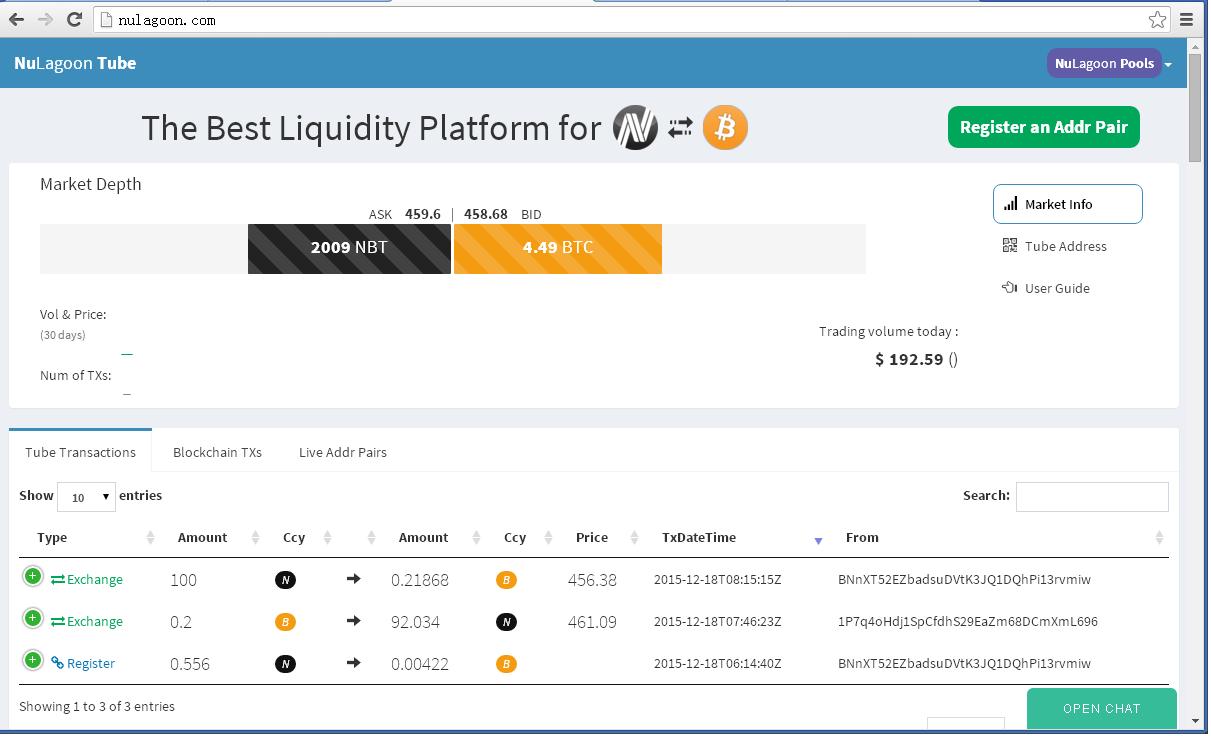The width and height of the screenshot is (1211, 736).
Task: Click Showing 1 to 3 of 3 entries
Action: click(x=97, y=706)
